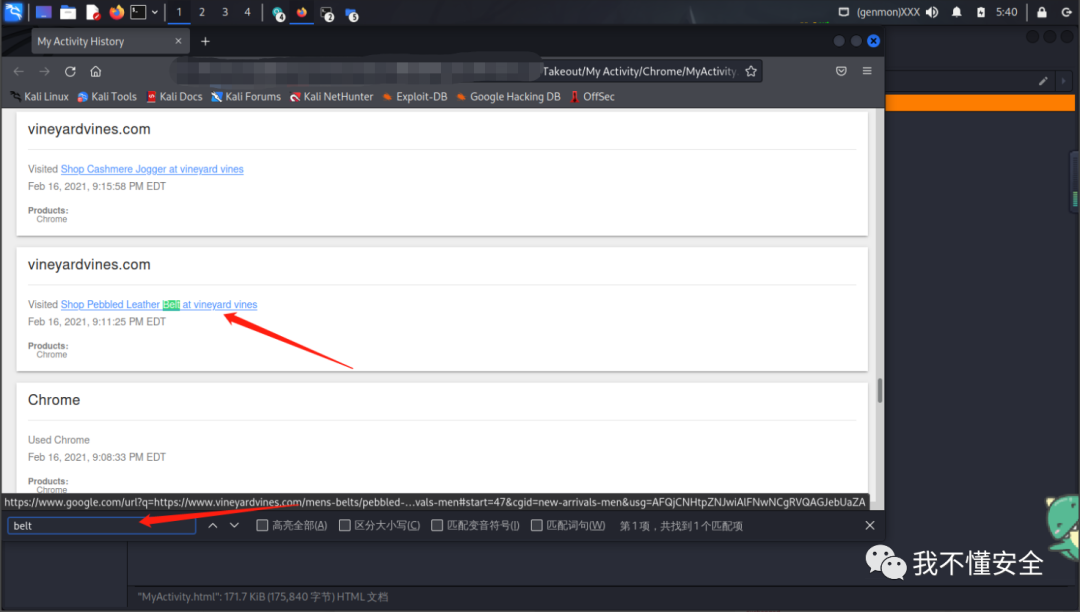Open the Kali applications menu icon

coord(13,12)
